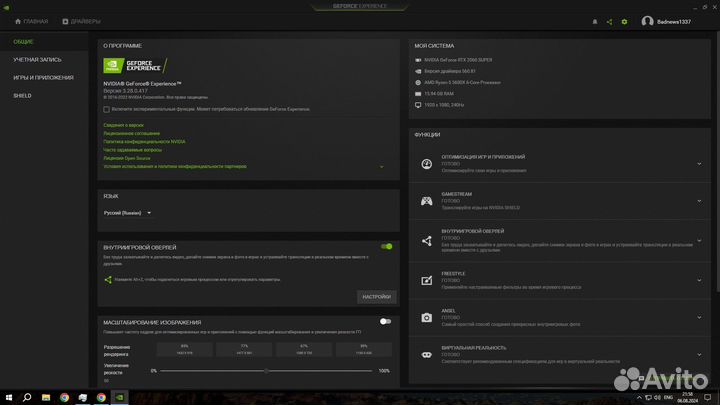Expand the FREESTYLE feature row
720x405 pixels.
tap(699, 280)
